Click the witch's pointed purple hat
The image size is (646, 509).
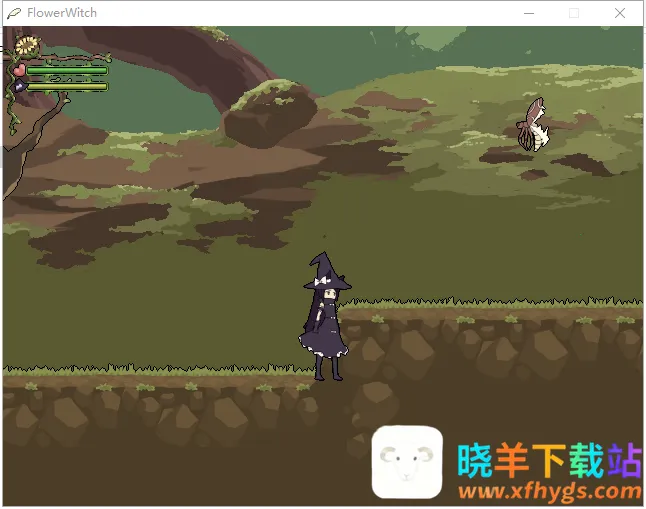click(325, 270)
